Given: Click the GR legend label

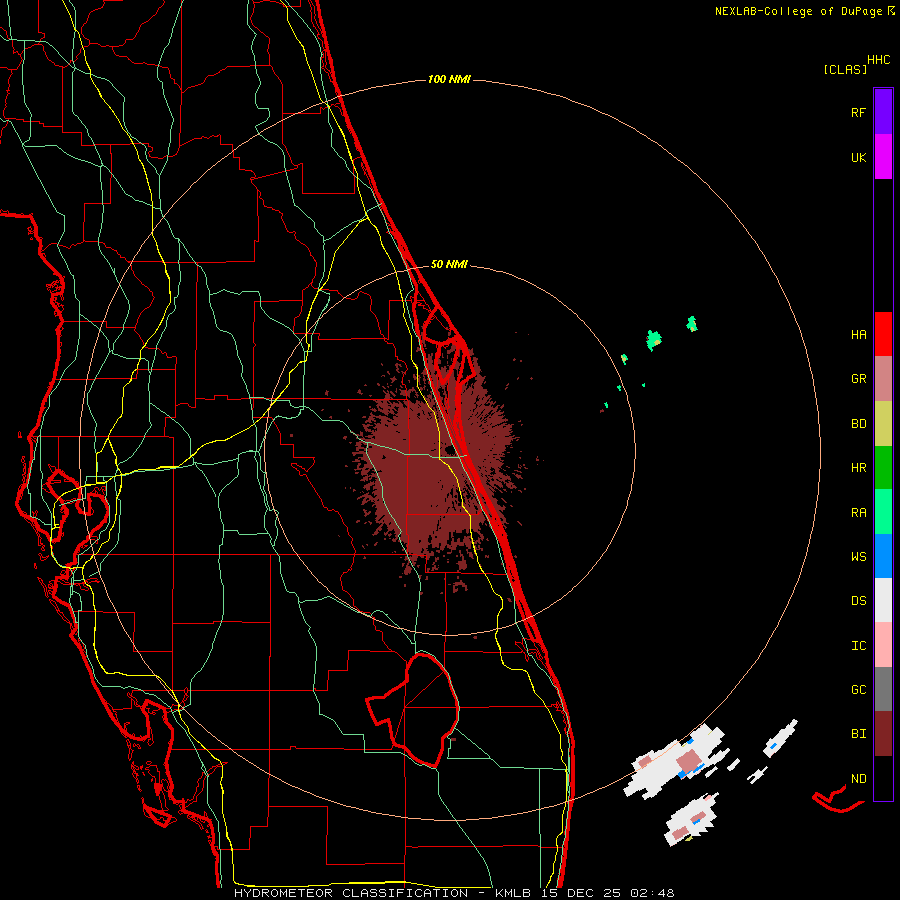Looking at the screenshot, I should point(858,379).
